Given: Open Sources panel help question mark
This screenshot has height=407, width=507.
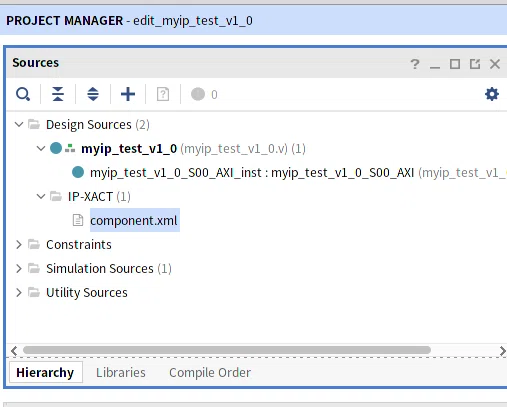Looking at the screenshot, I should [x=415, y=64].
